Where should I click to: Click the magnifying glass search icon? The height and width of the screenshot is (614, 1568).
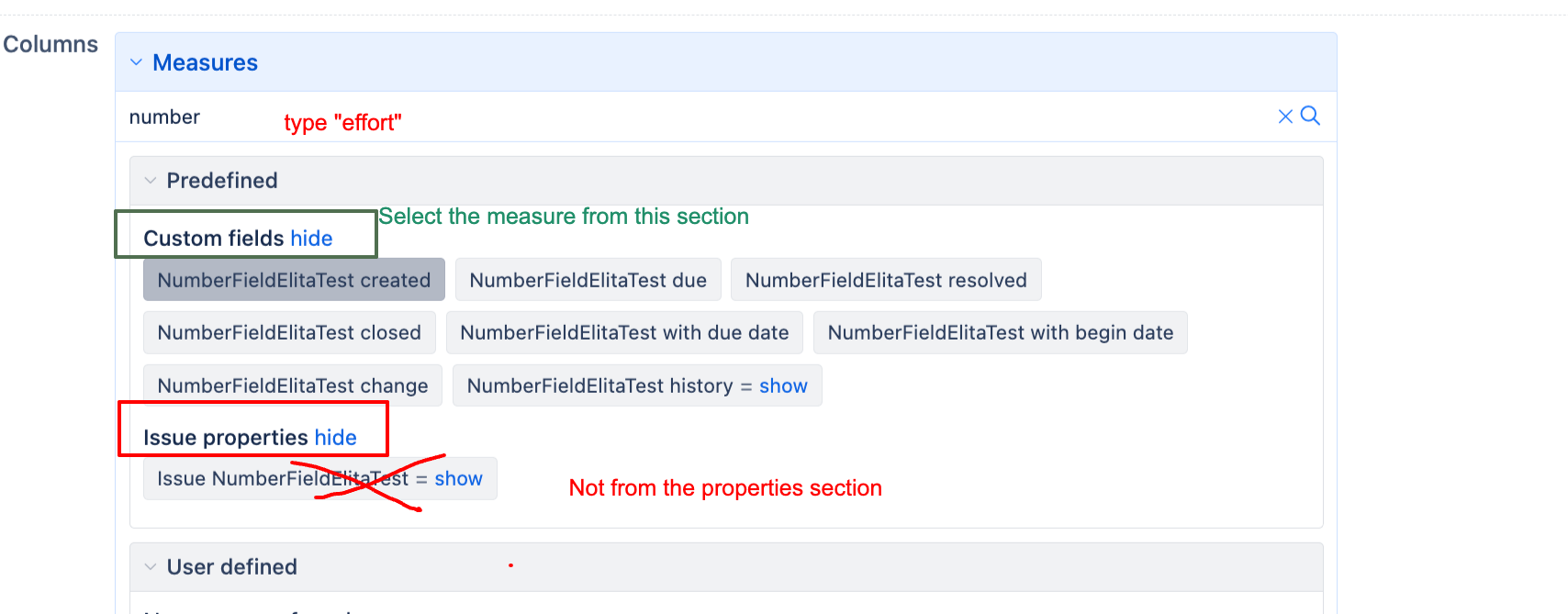(x=1311, y=116)
